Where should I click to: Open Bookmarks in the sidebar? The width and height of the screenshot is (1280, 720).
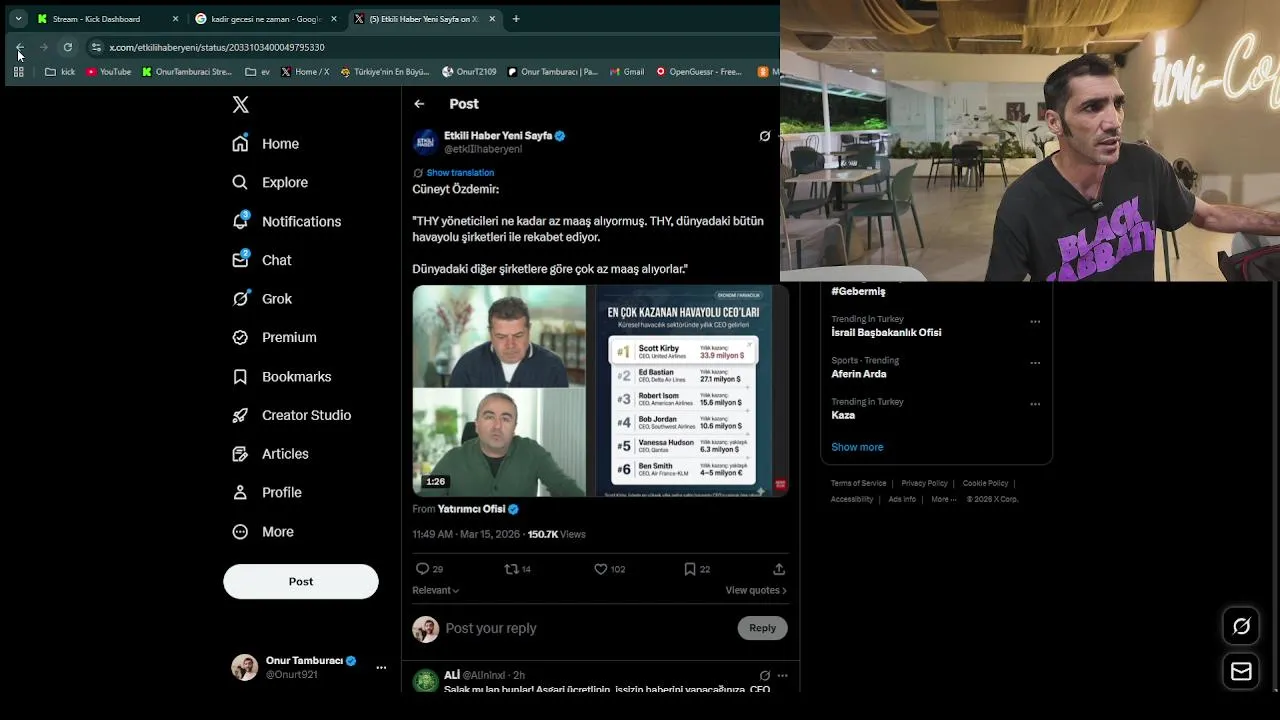pos(282,377)
